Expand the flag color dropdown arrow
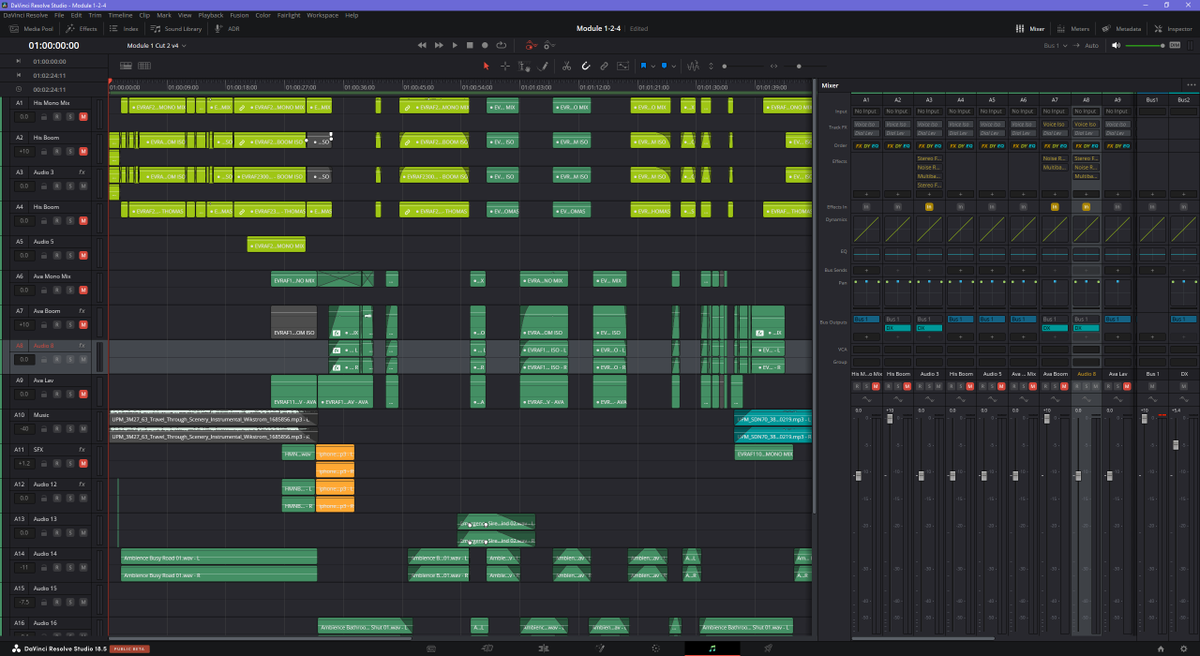This screenshot has width=1200, height=656. coord(652,66)
